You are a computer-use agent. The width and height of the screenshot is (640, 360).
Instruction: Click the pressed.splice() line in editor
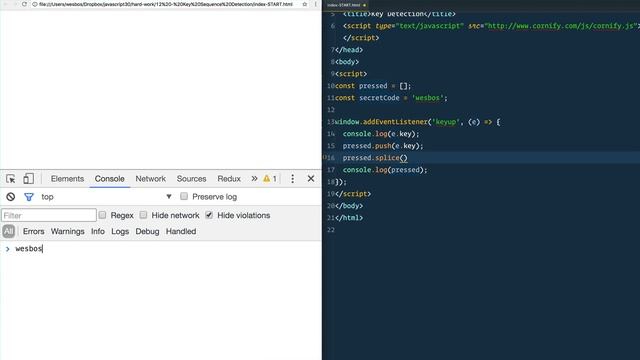coord(375,158)
